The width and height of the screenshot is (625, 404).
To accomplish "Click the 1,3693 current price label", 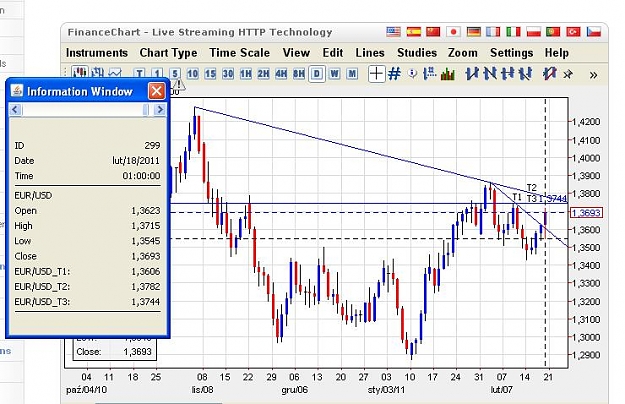I will [586, 213].
